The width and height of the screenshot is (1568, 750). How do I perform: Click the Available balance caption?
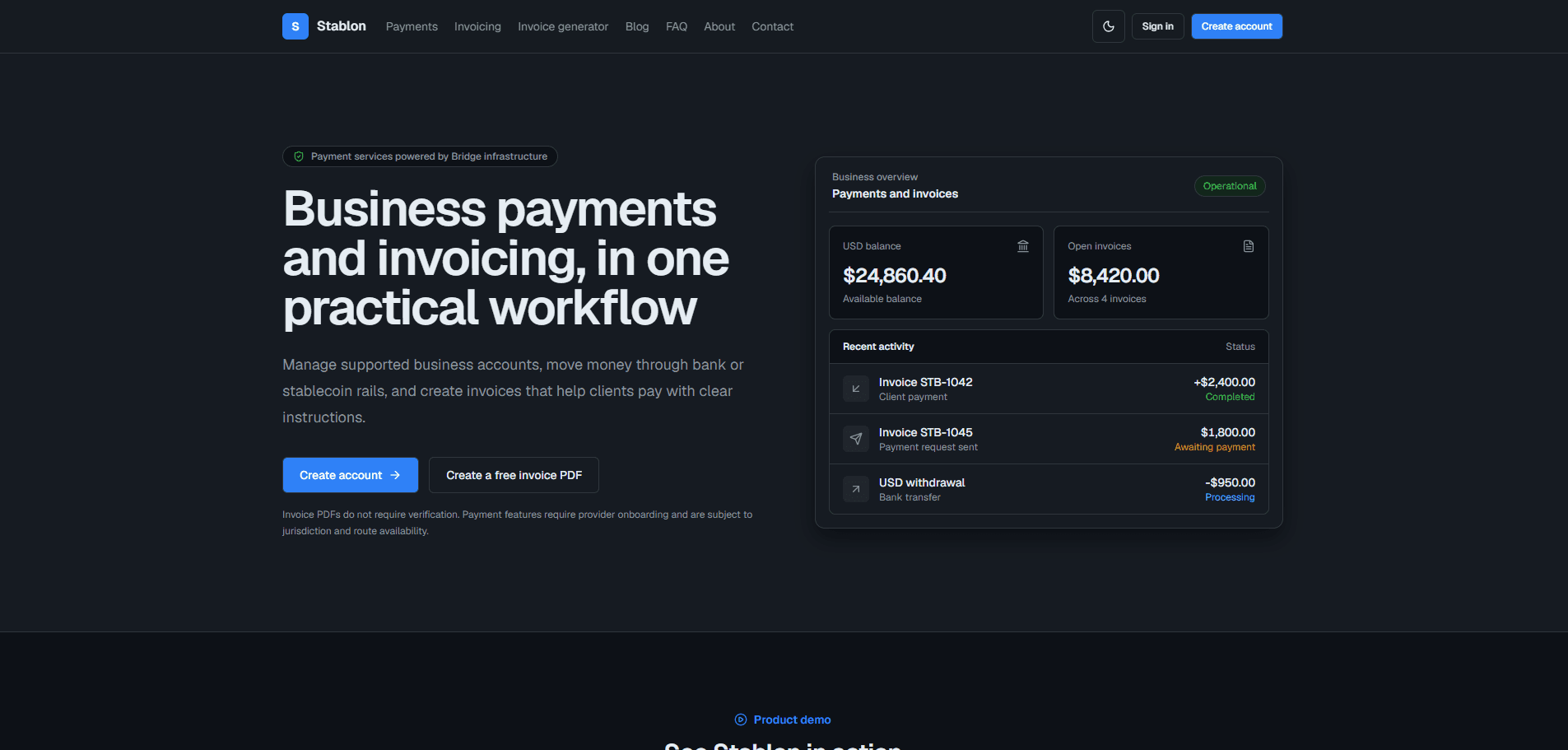point(882,299)
